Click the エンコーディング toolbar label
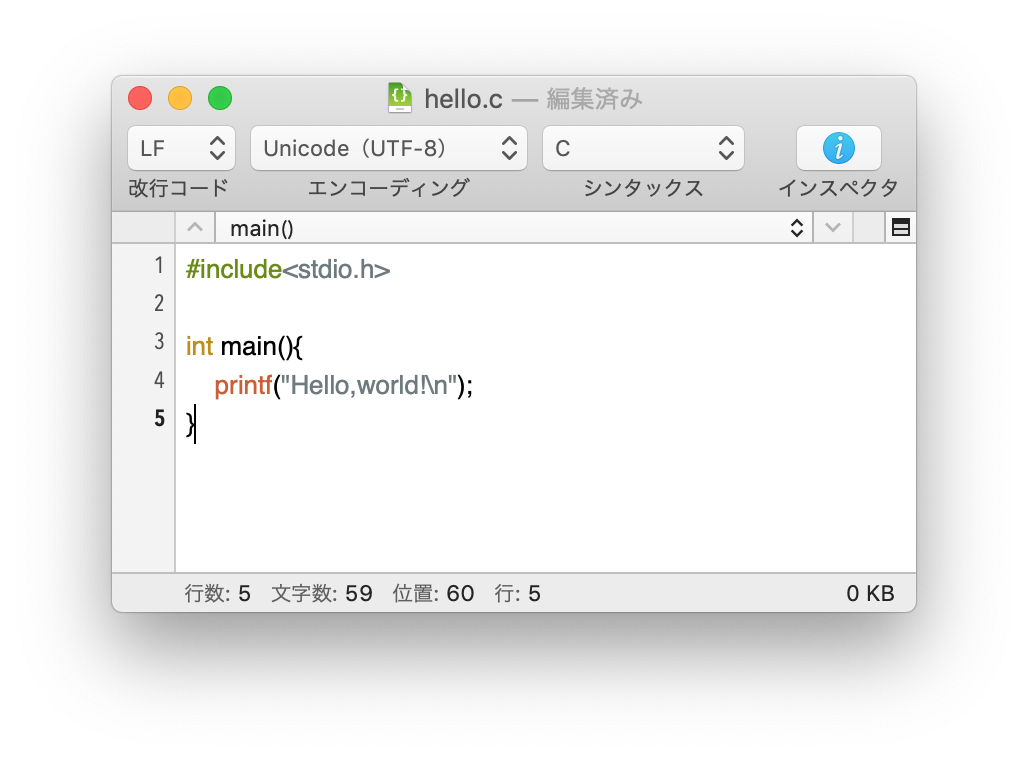The width and height of the screenshot is (1028, 760). pyautogui.click(x=389, y=188)
